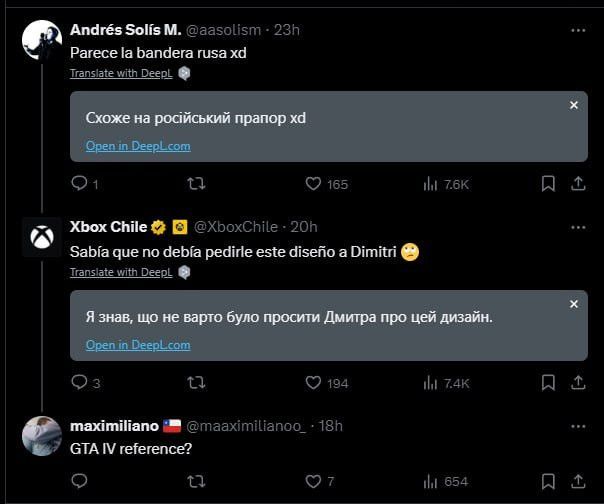Like Andrés Solís M.'s tweet
The width and height of the screenshot is (604, 504).
point(312,184)
